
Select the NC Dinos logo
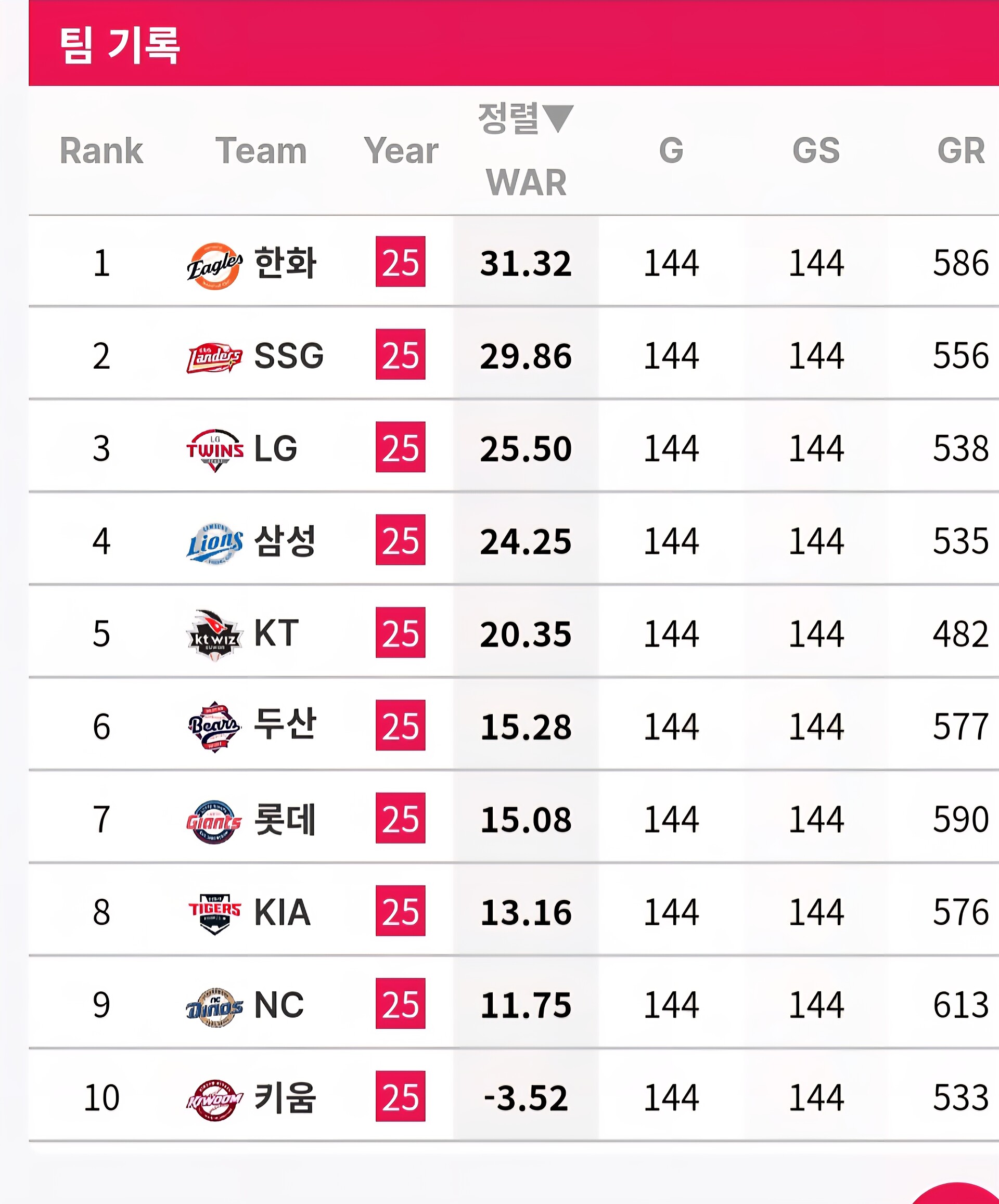(214, 1007)
